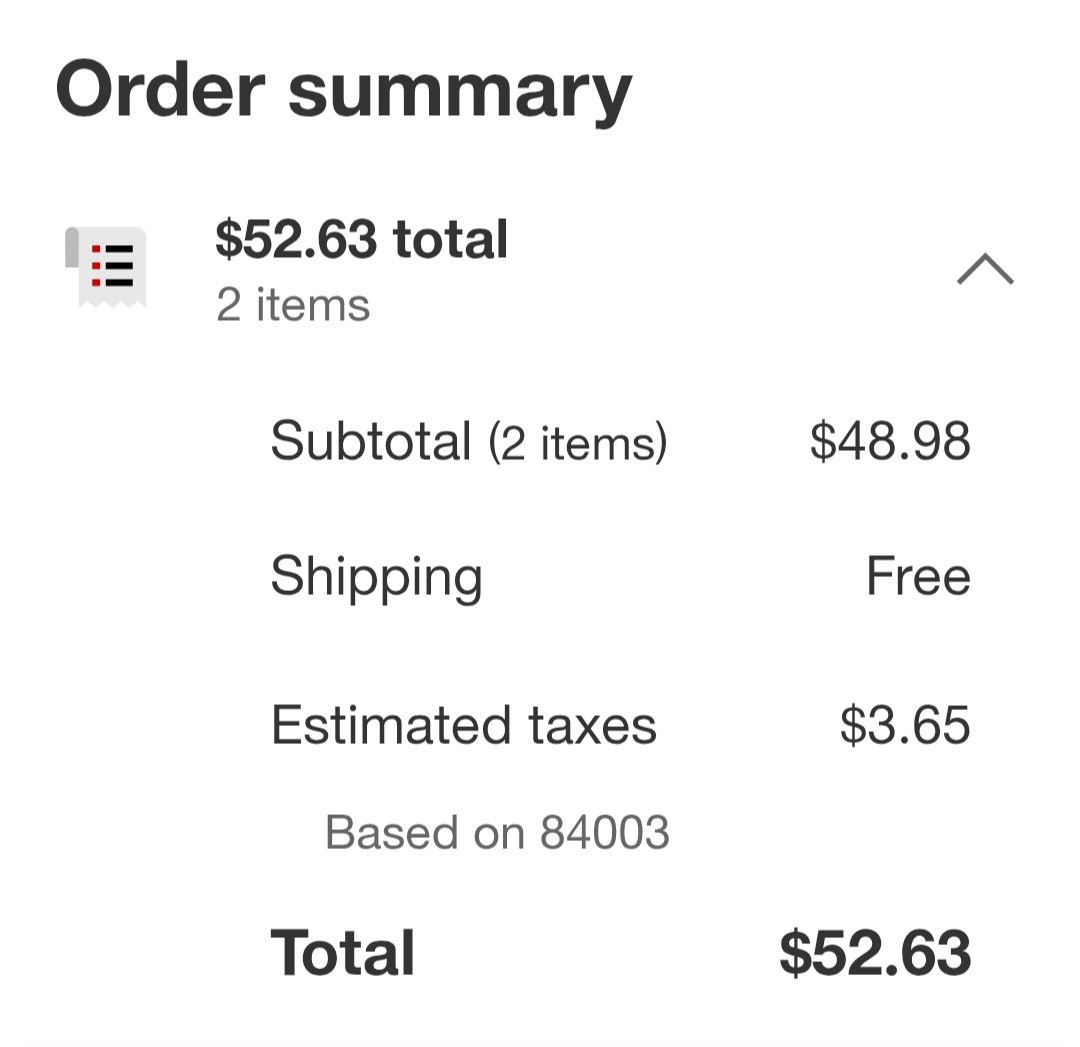Click the Estimated taxes label

click(x=463, y=725)
